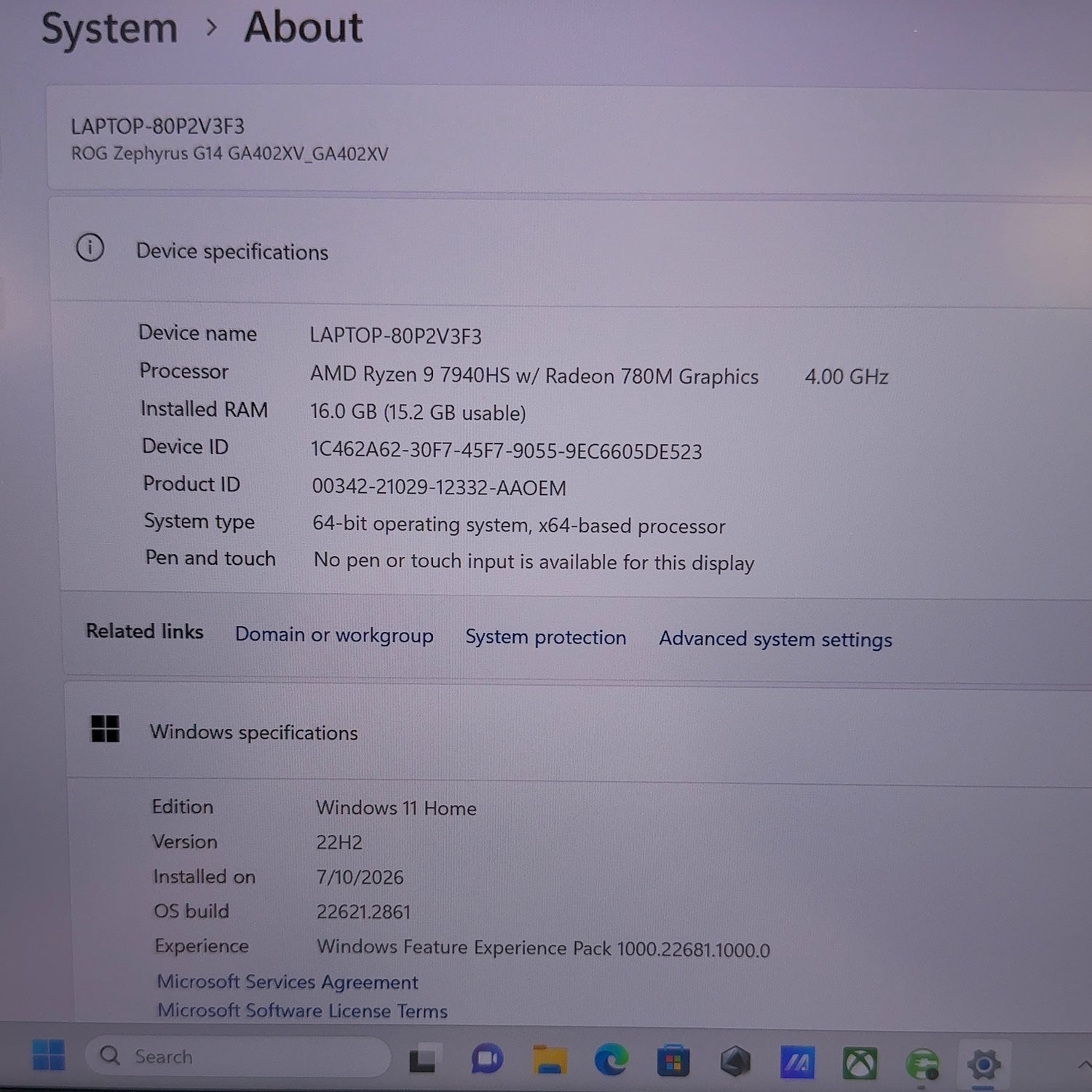The height and width of the screenshot is (1092, 1092).
Task: Launch Armoury Crate from taskbar
Action: [735, 1063]
